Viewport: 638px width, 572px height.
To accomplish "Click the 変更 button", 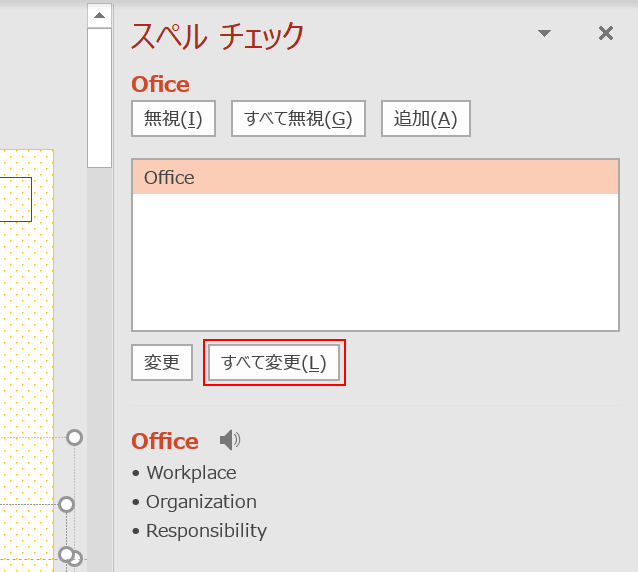I will 162,362.
